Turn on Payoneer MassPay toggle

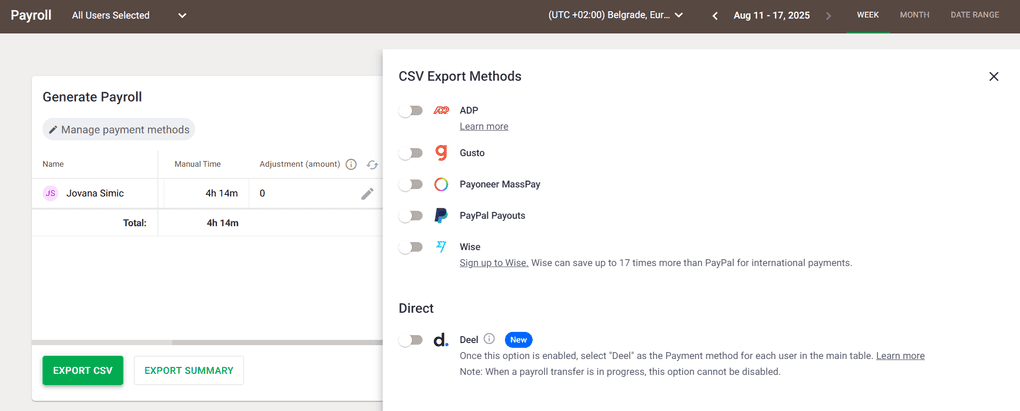click(410, 184)
